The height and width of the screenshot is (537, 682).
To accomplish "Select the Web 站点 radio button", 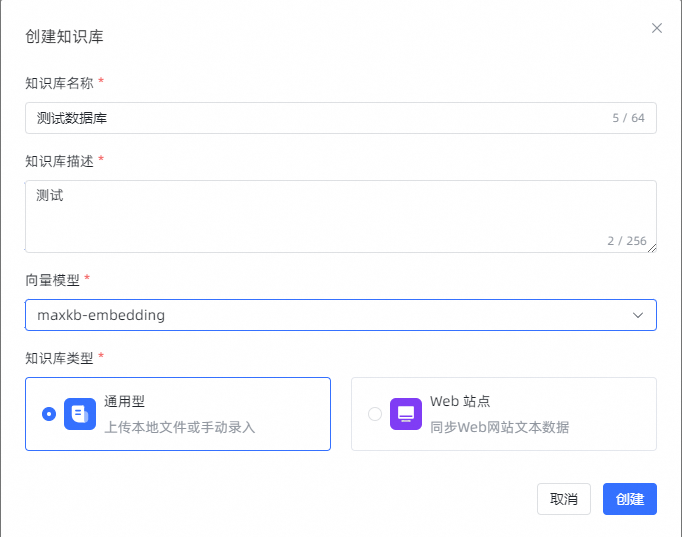I will click(x=375, y=414).
